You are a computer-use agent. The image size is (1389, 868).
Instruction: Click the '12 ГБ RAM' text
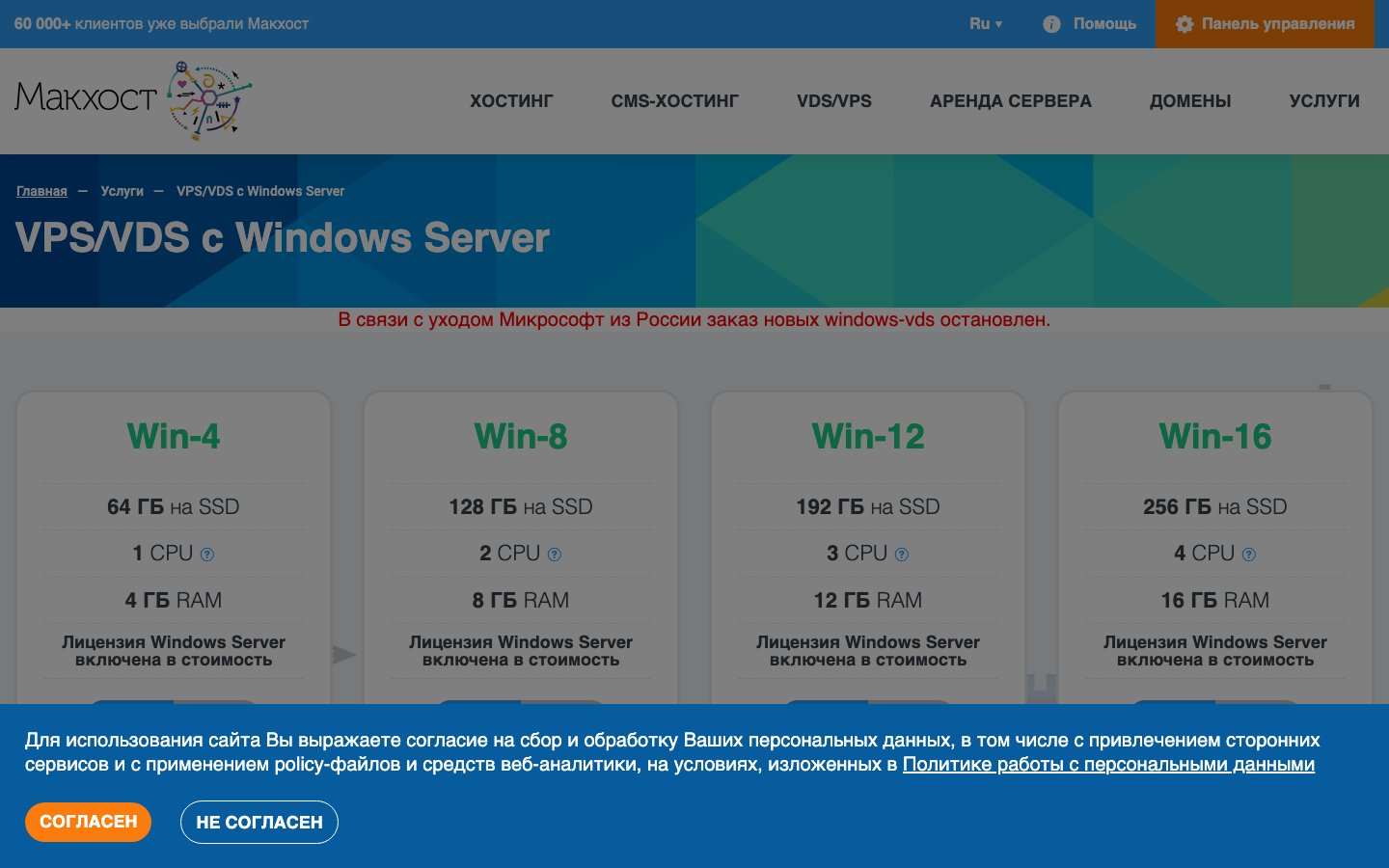(x=868, y=600)
